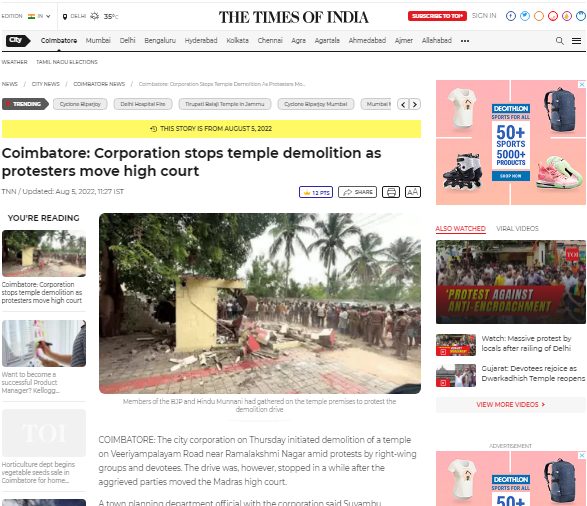Image resolution: width=587 pixels, height=506 pixels.
Task: Show previous trending topics arrow
Action: (x=403, y=104)
